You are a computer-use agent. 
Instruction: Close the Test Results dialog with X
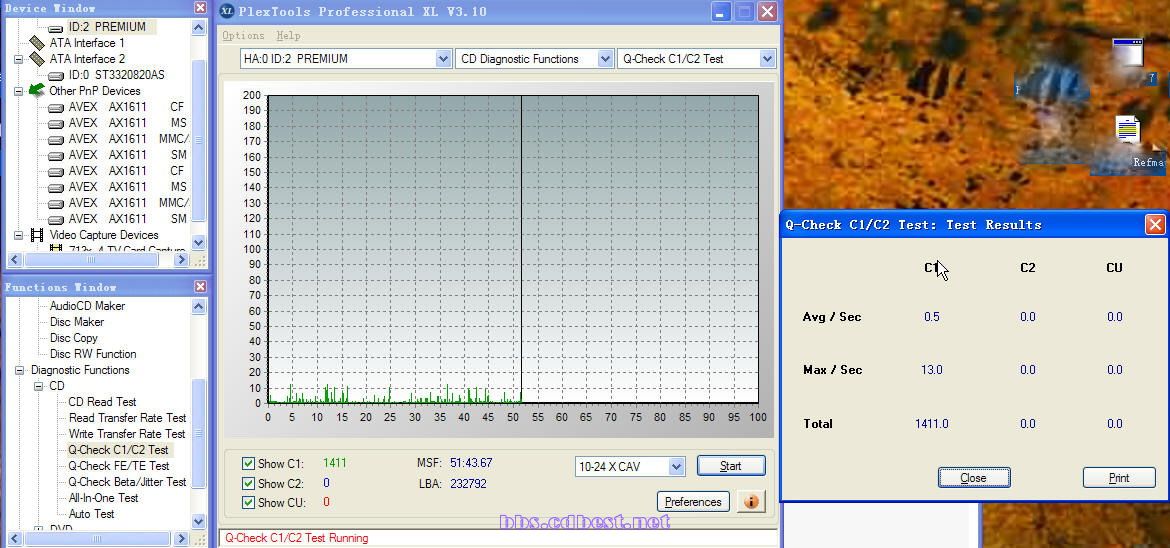1155,224
